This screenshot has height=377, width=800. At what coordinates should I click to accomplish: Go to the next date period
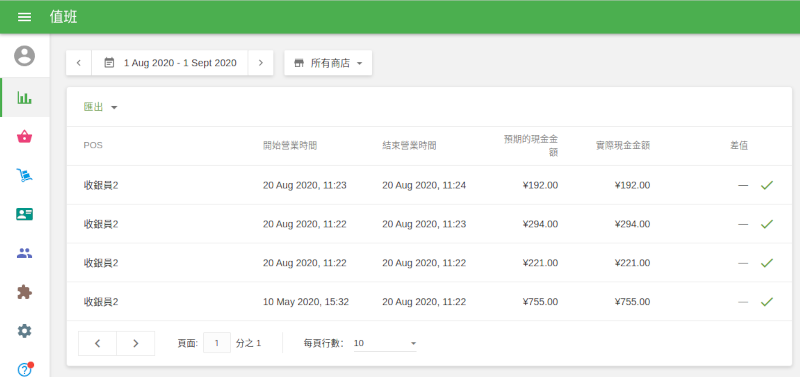point(261,63)
